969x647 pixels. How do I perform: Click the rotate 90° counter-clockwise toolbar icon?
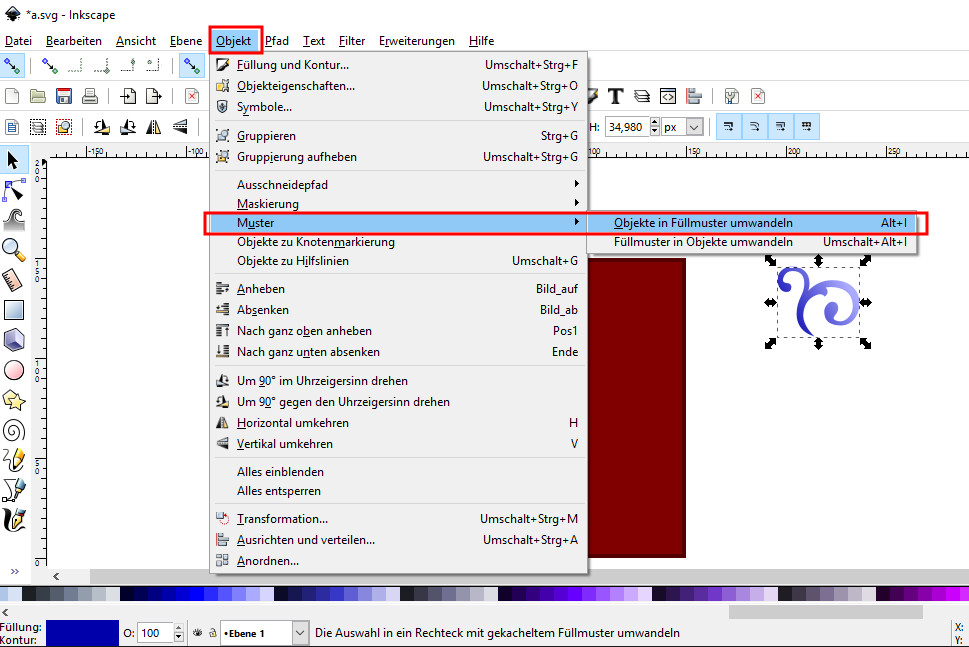point(101,127)
